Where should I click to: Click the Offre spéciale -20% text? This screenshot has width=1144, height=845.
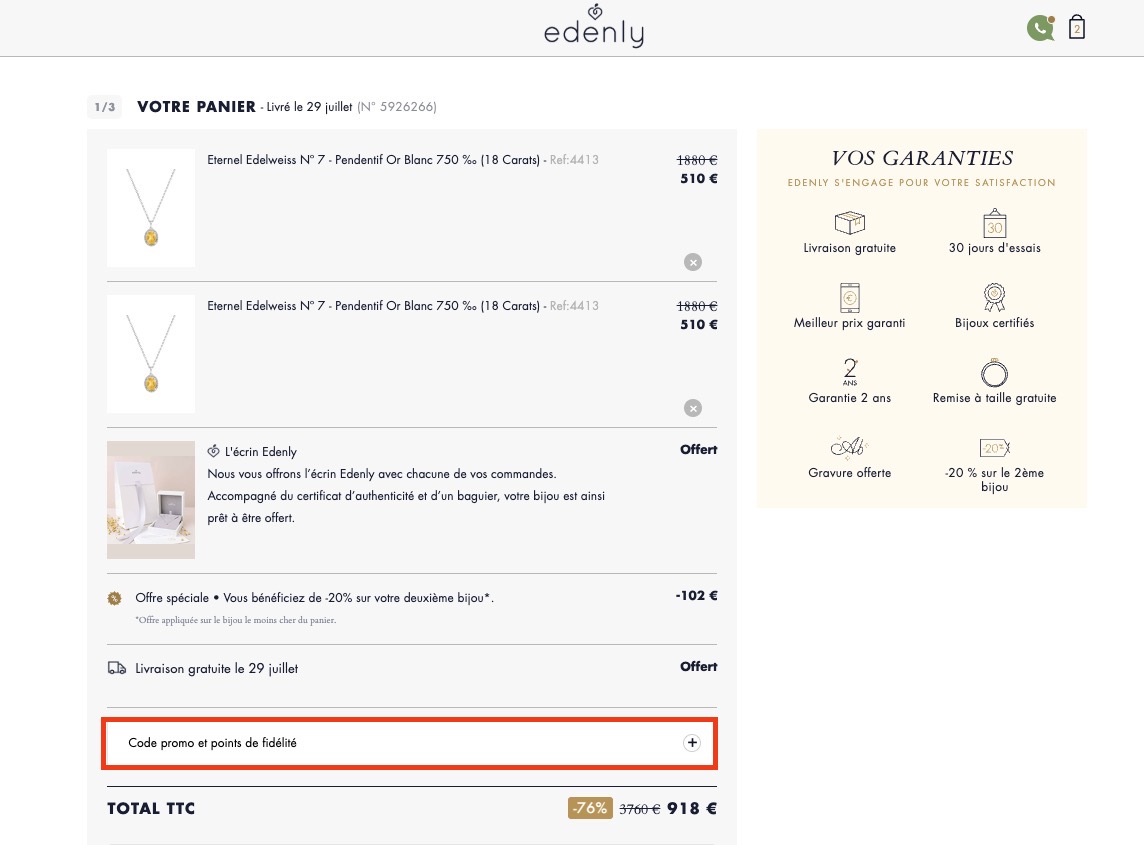(314, 598)
